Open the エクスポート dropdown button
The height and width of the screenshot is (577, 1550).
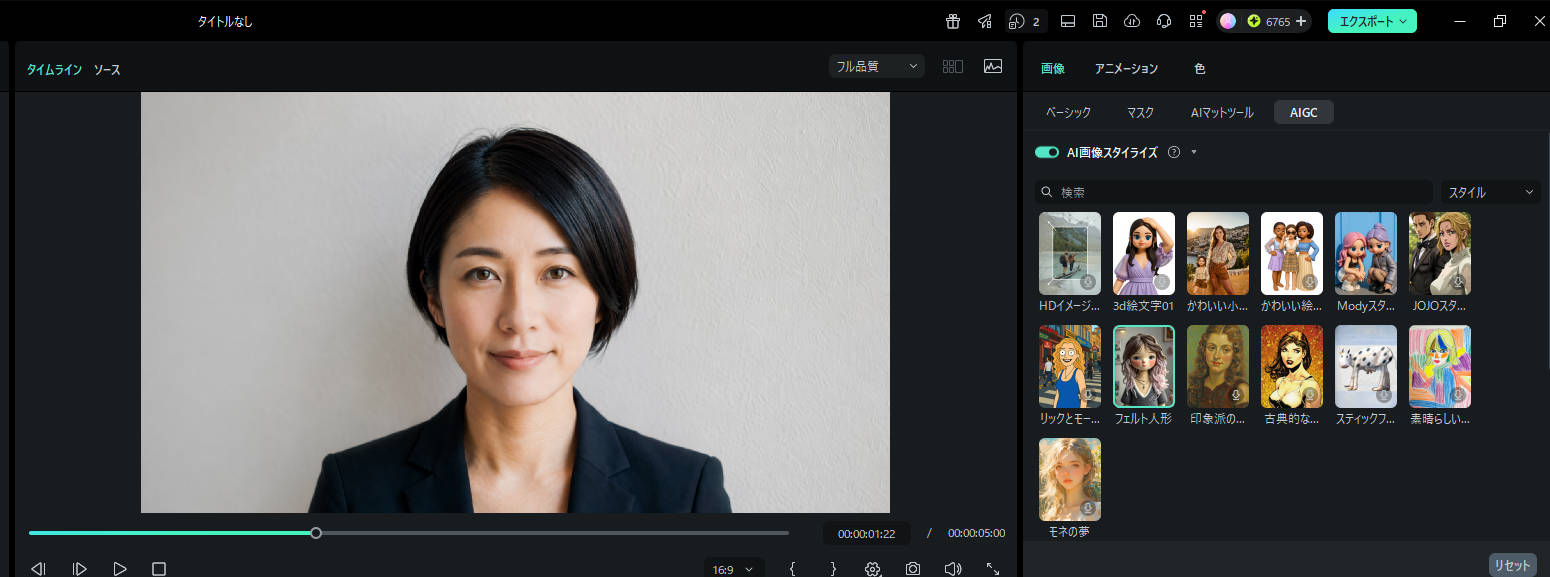point(1372,21)
